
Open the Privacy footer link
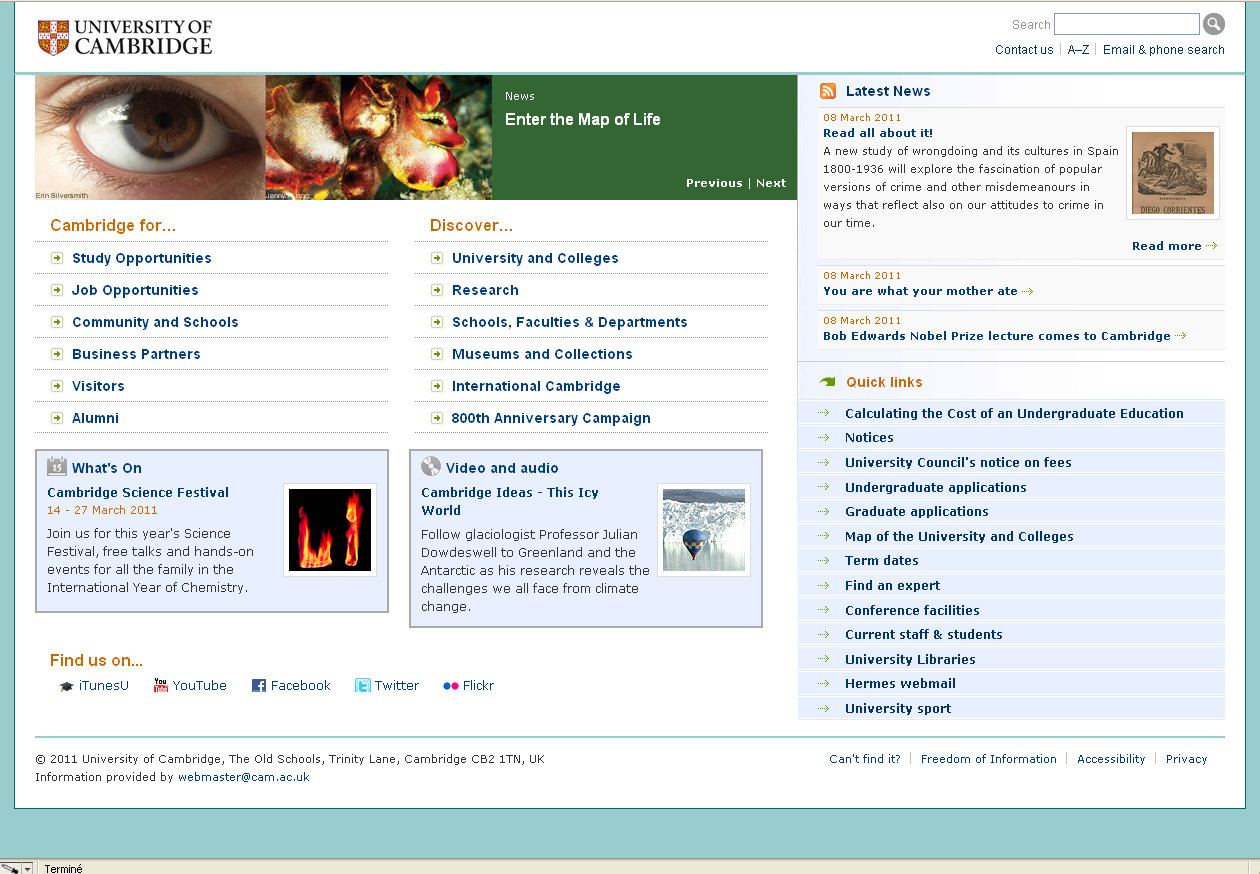pyautogui.click(x=1187, y=759)
